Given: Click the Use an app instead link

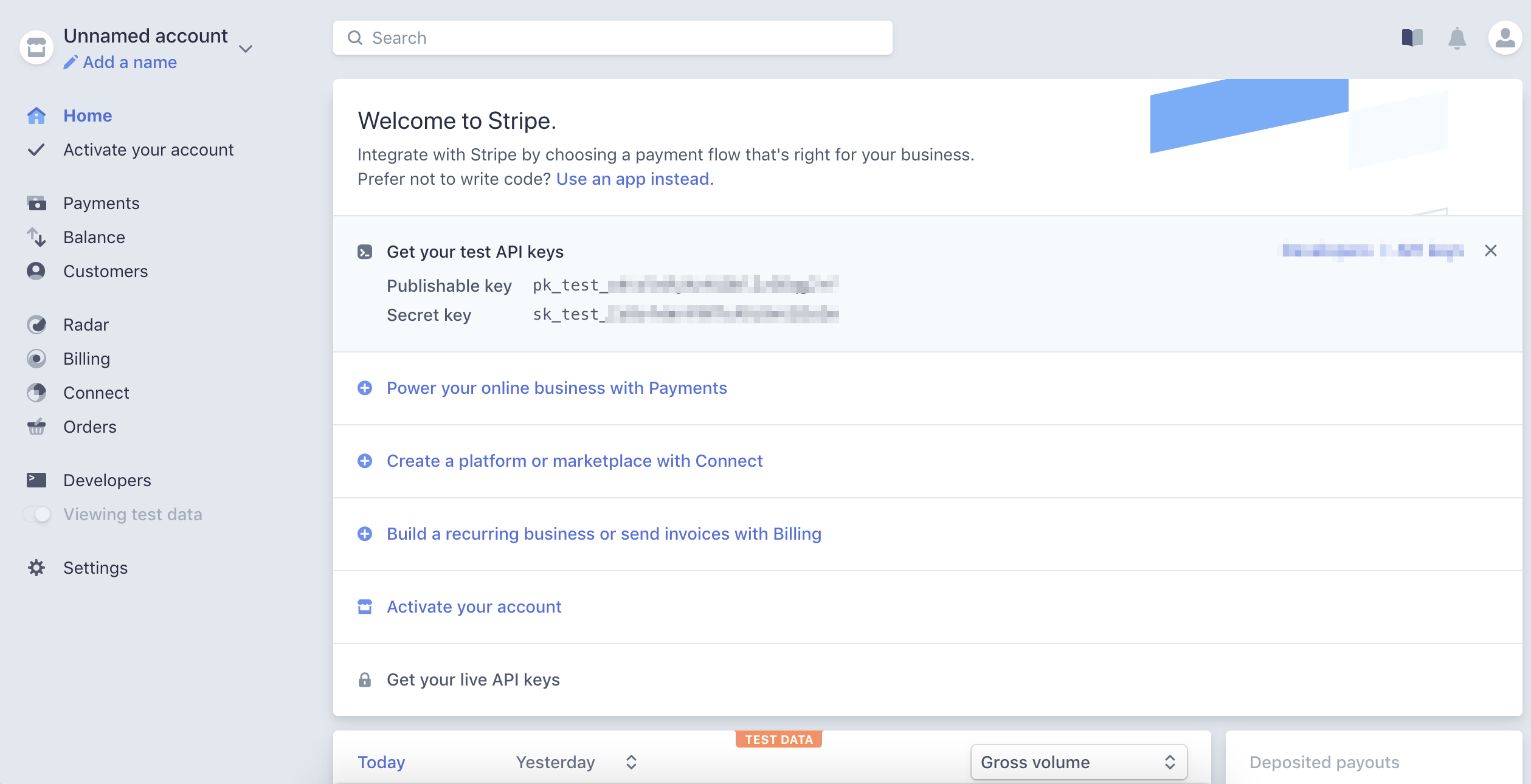Looking at the screenshot, I should (x=633, y=179).
